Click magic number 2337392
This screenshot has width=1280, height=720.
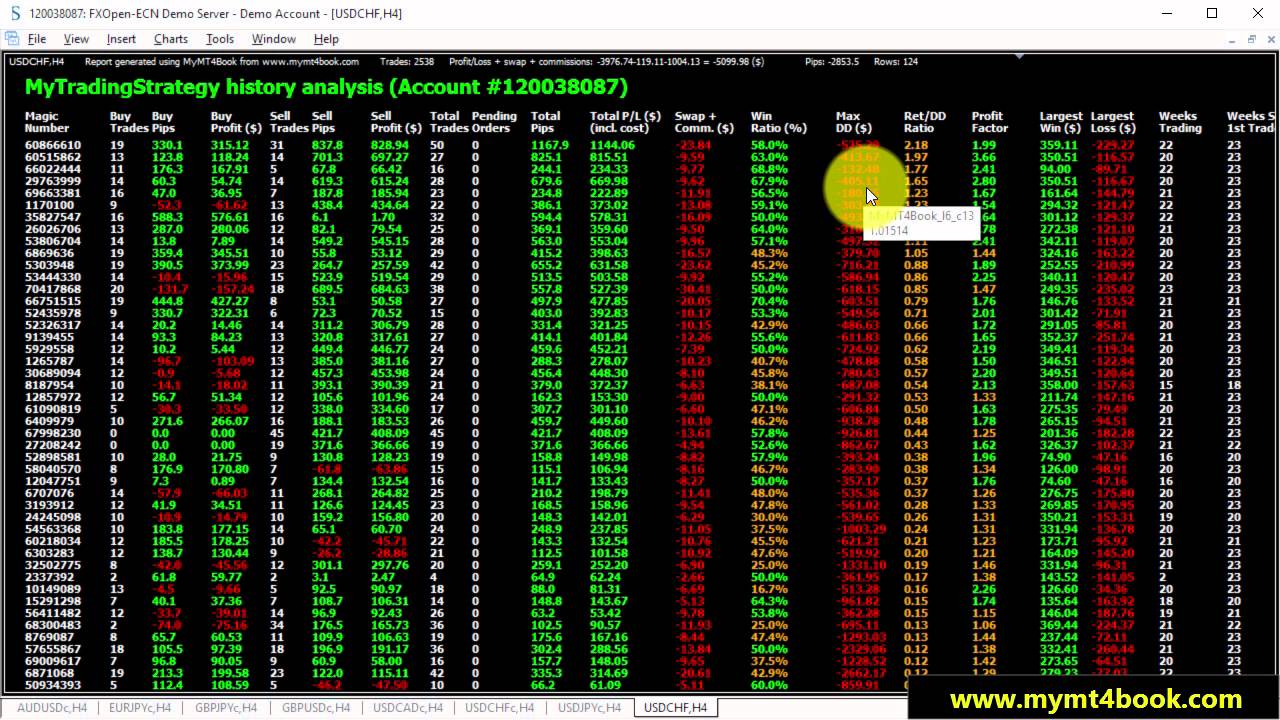49,577
